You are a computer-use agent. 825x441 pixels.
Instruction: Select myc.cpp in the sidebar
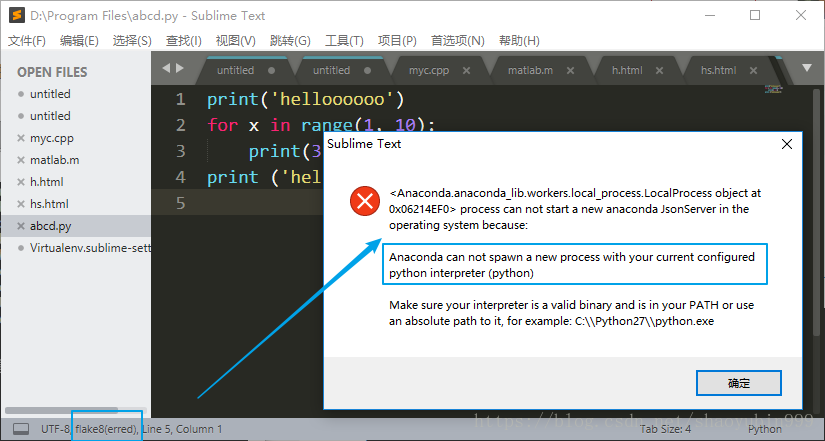pyautogui.click(x=52, y=138)
